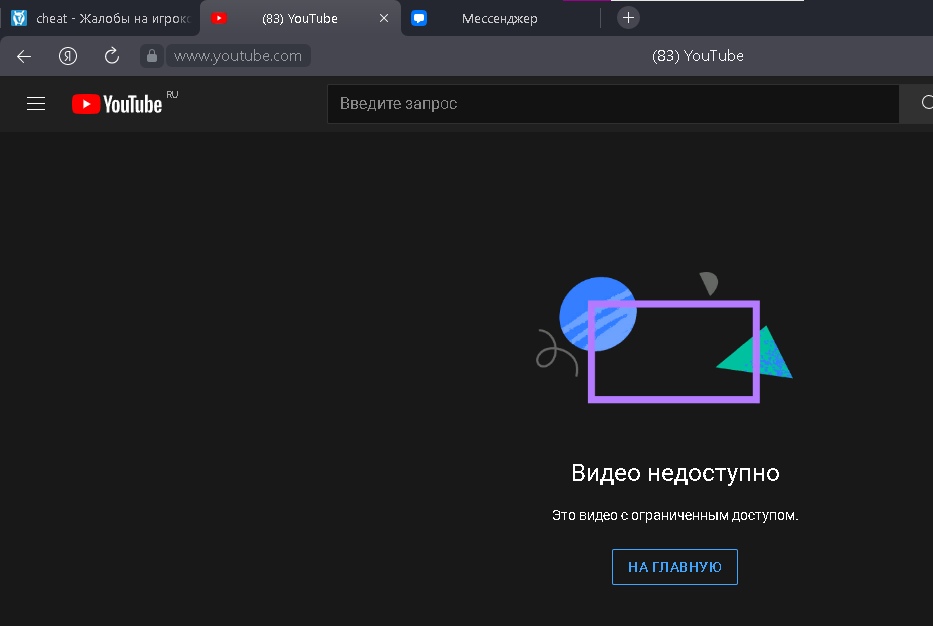
Task: Click the YouTube logo
Action: [118, 104]
